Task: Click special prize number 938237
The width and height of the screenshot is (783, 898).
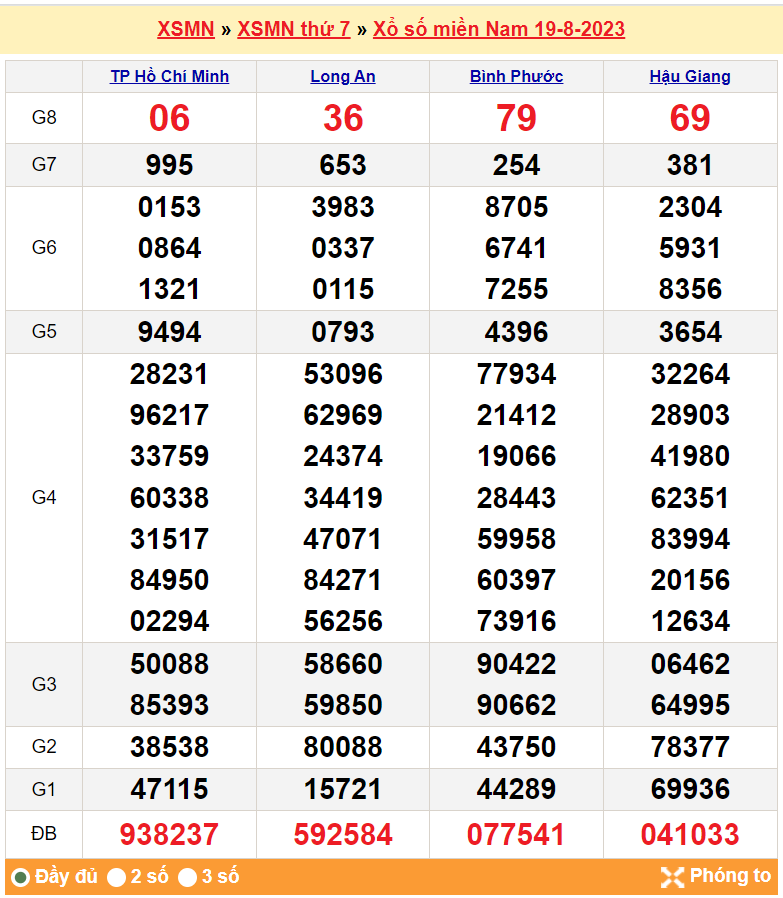Action: coord(169,834)
